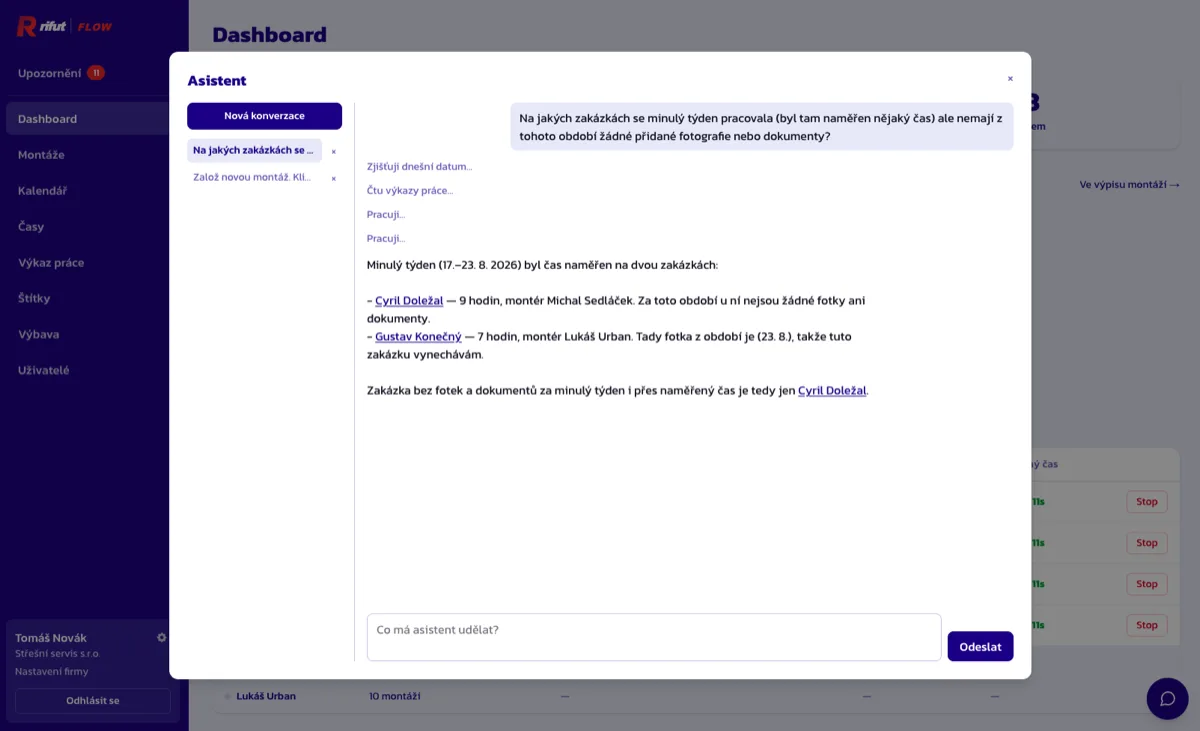This screenshot has width=1200, height=731.
Task: Open the Gustav Konečný order link
Action: (x=418, y=337)
